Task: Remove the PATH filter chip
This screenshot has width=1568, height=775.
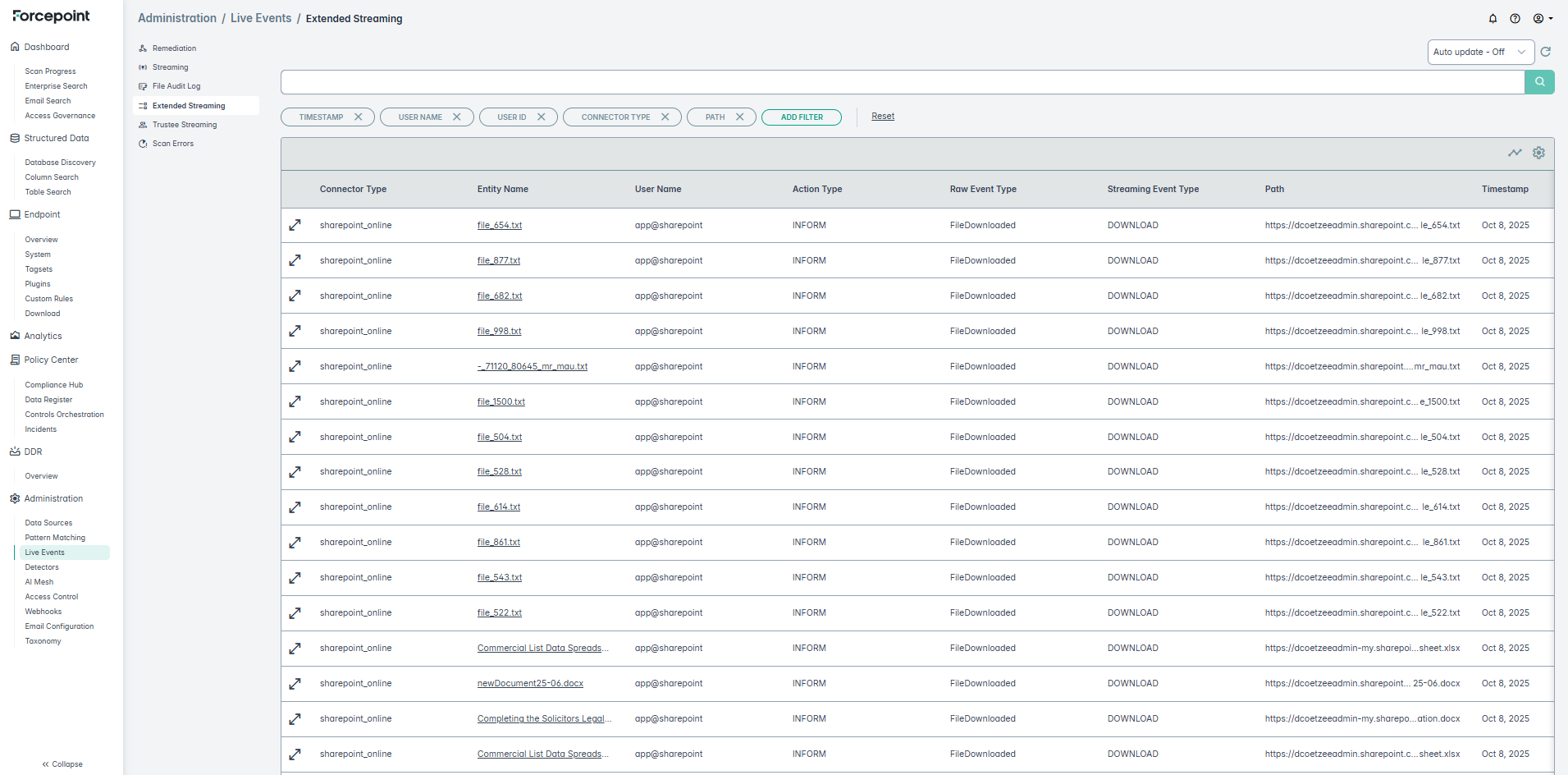Action: click(740, 117)
